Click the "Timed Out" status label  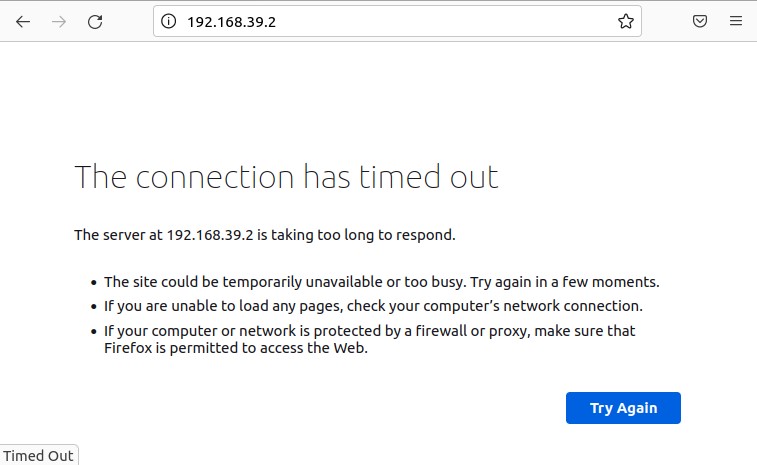(x=38, y=456)
